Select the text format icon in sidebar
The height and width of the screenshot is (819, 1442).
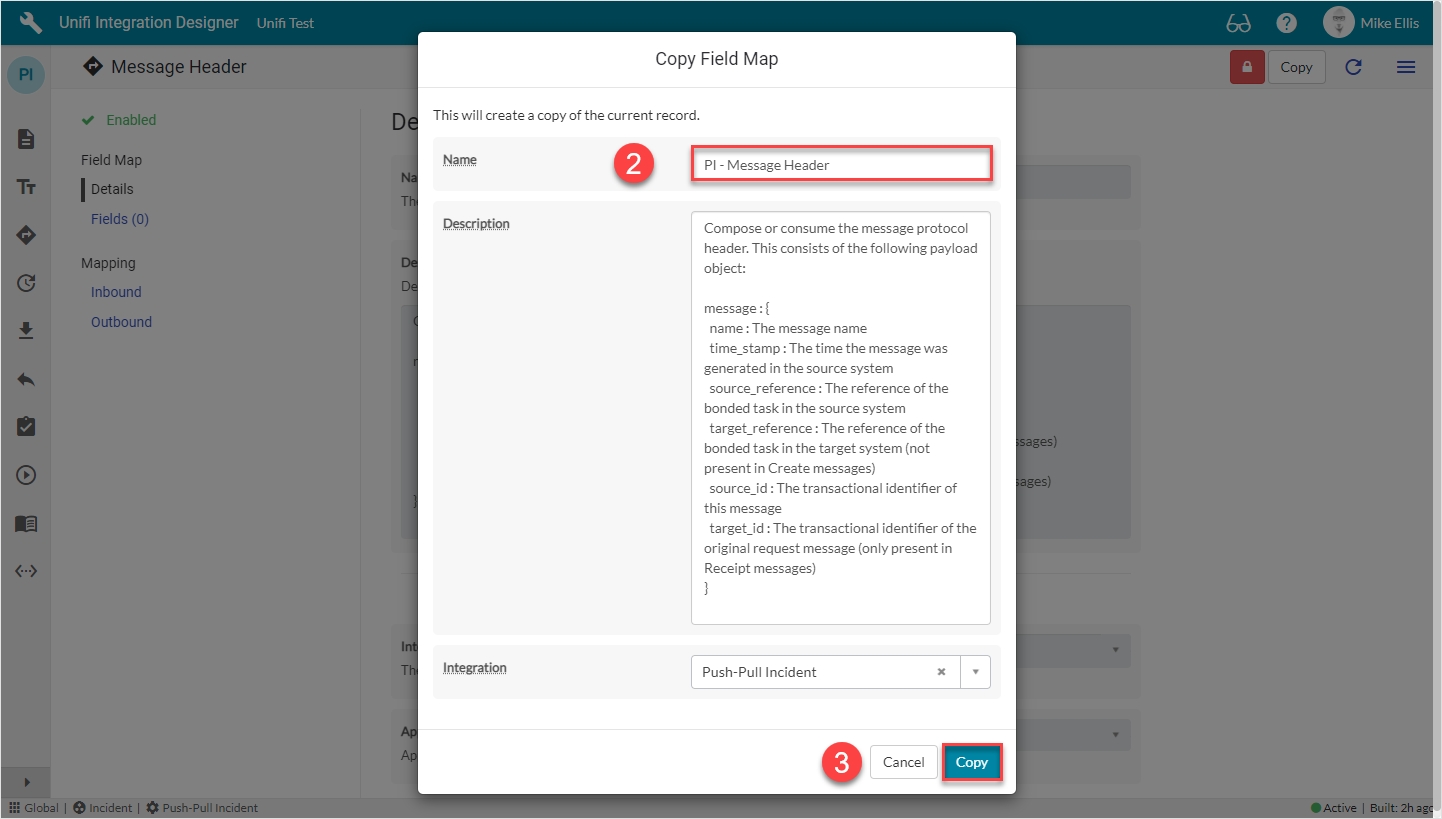point(26,187)
